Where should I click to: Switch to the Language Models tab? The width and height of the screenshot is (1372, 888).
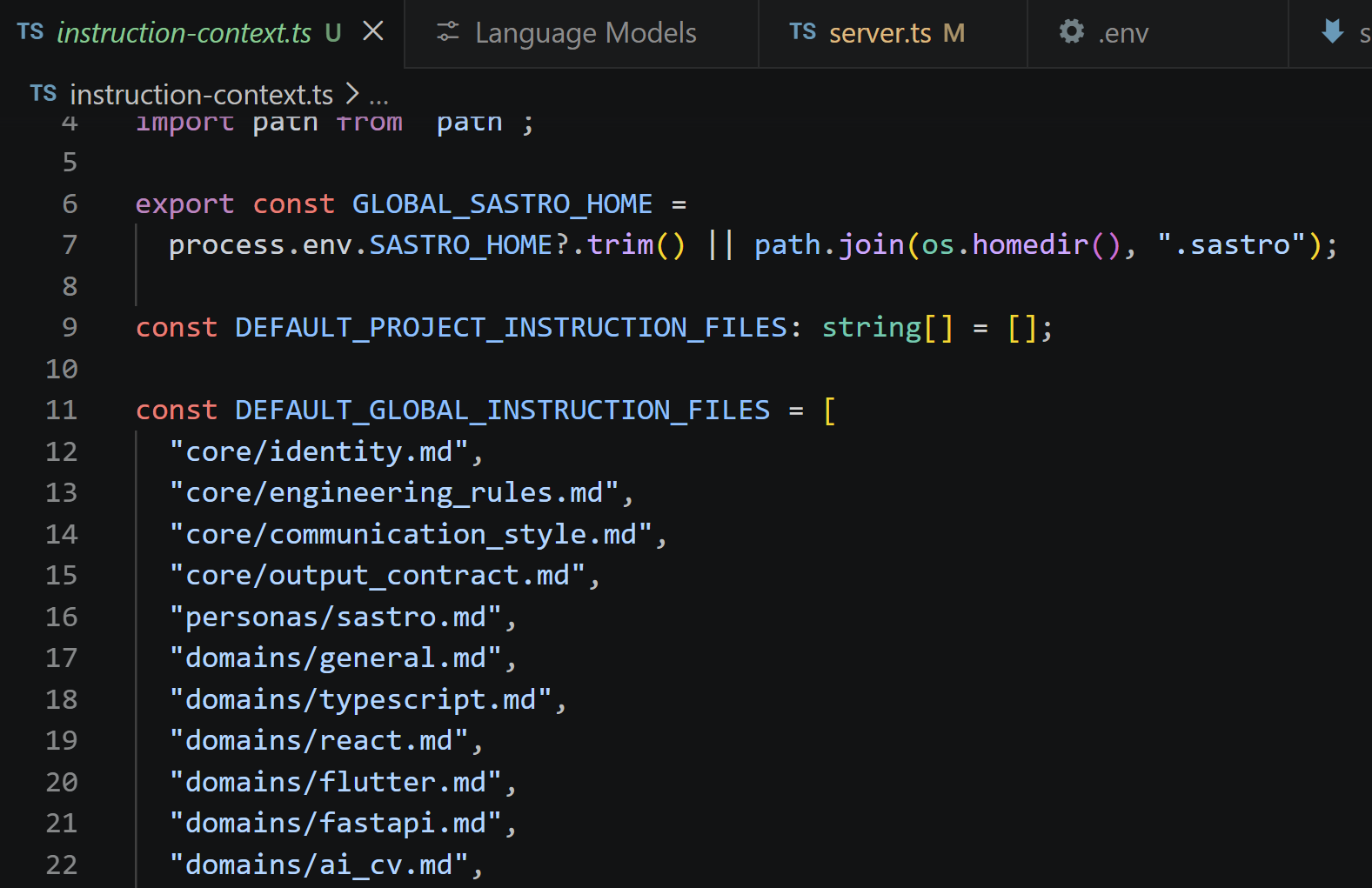point(581,33)
